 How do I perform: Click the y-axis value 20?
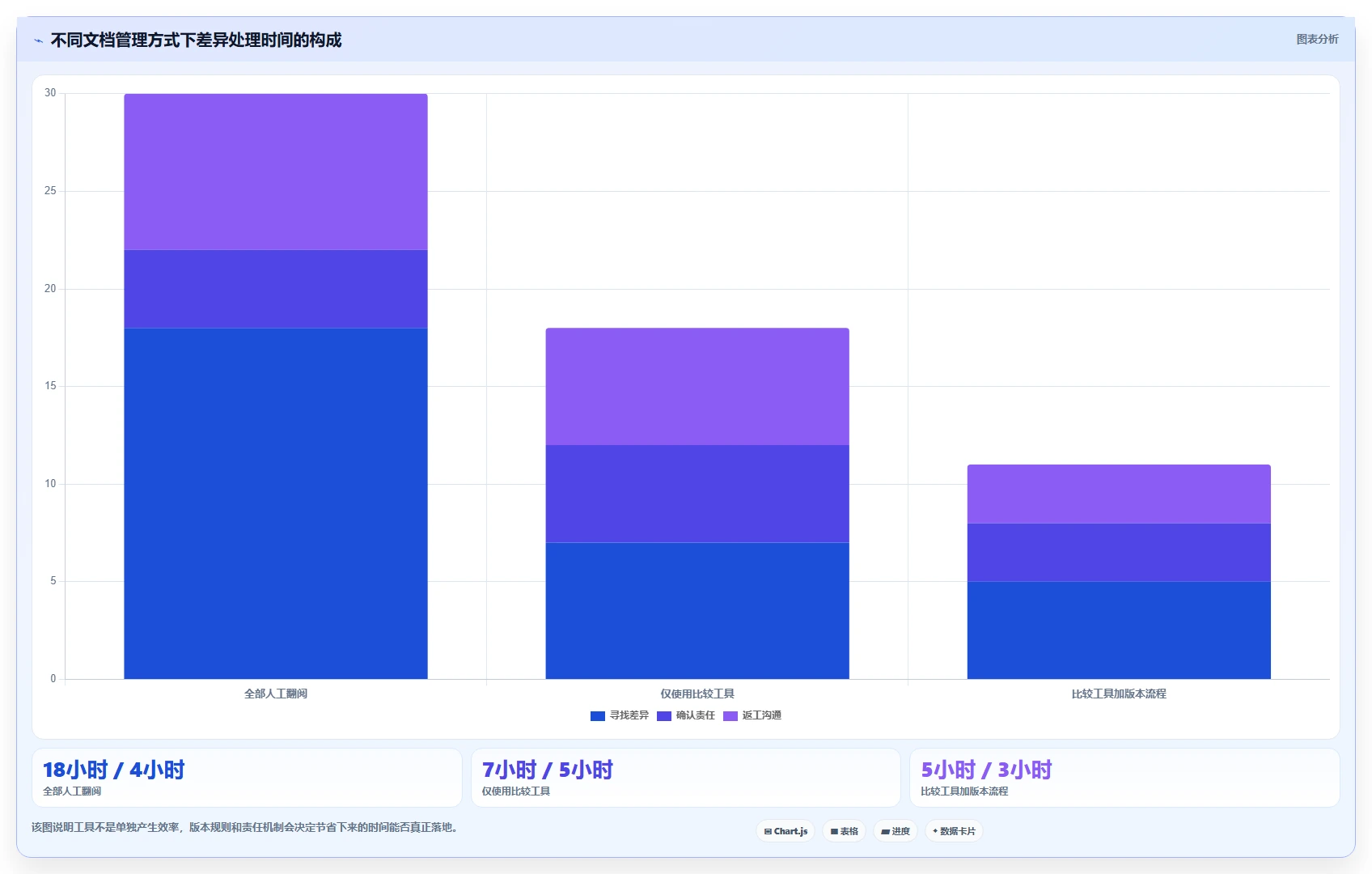[50, 289]
